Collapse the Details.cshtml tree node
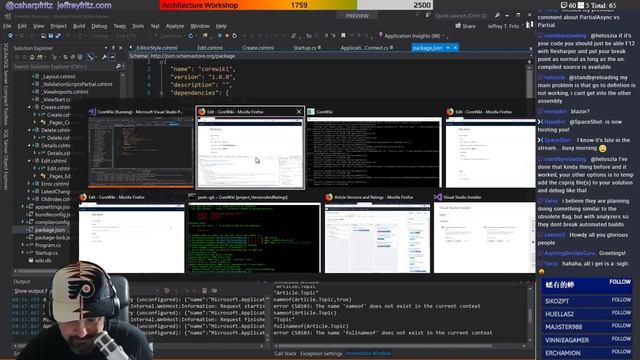This screenshot has height=360, width=640. (x=29, y=145)
